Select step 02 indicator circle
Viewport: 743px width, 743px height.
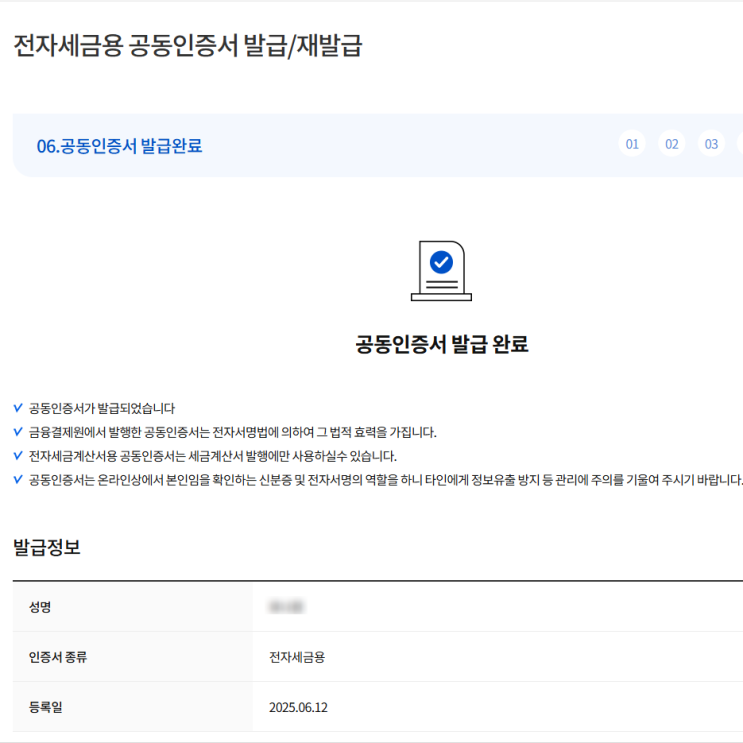click(x=671, y=144)
